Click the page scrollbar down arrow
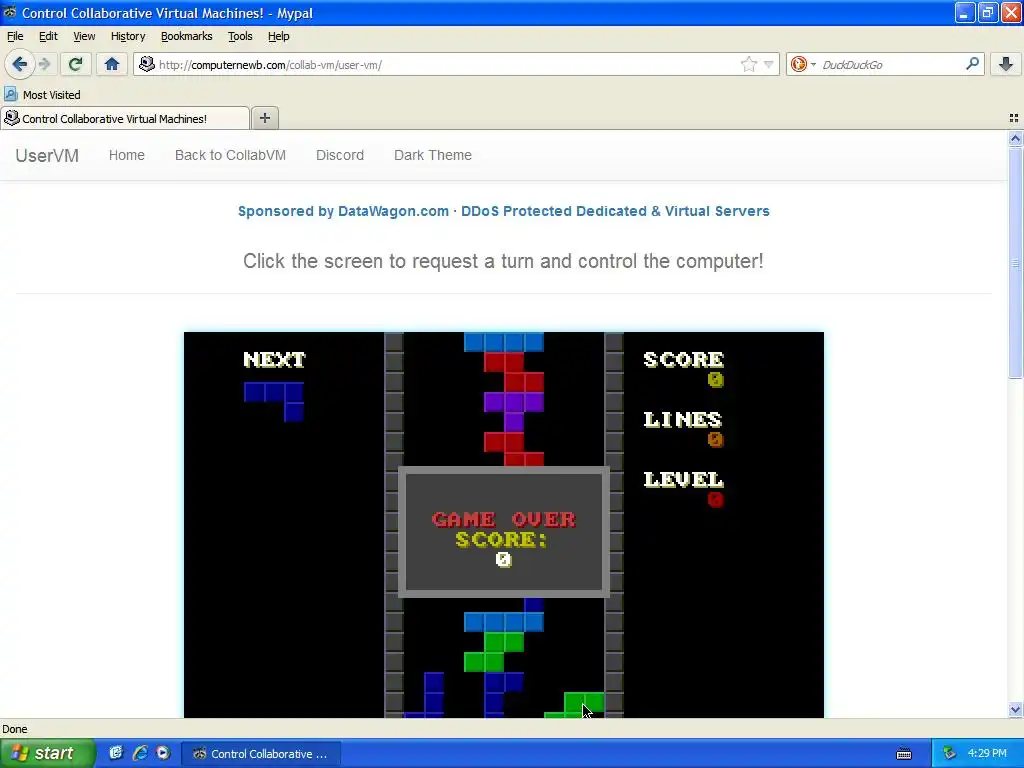The width and height of the screenshot is (1024, 768). point(1015,709)
